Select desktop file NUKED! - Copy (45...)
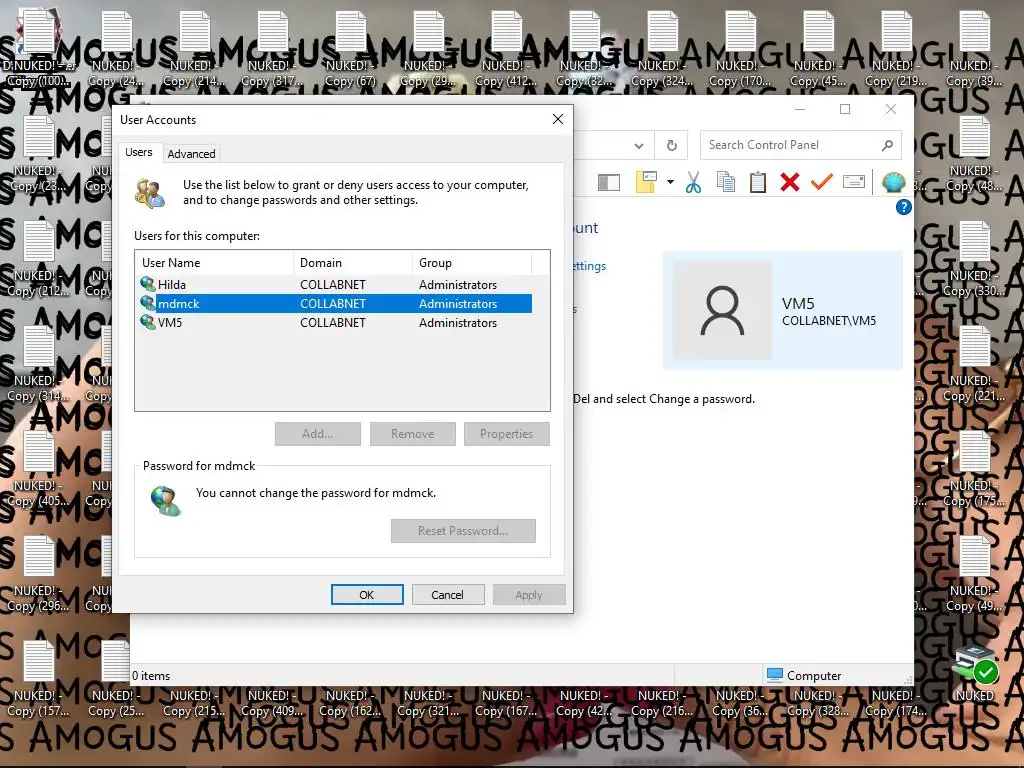Image resolution: width=1024 pixels, height=768 pixels. click(818, 49)
